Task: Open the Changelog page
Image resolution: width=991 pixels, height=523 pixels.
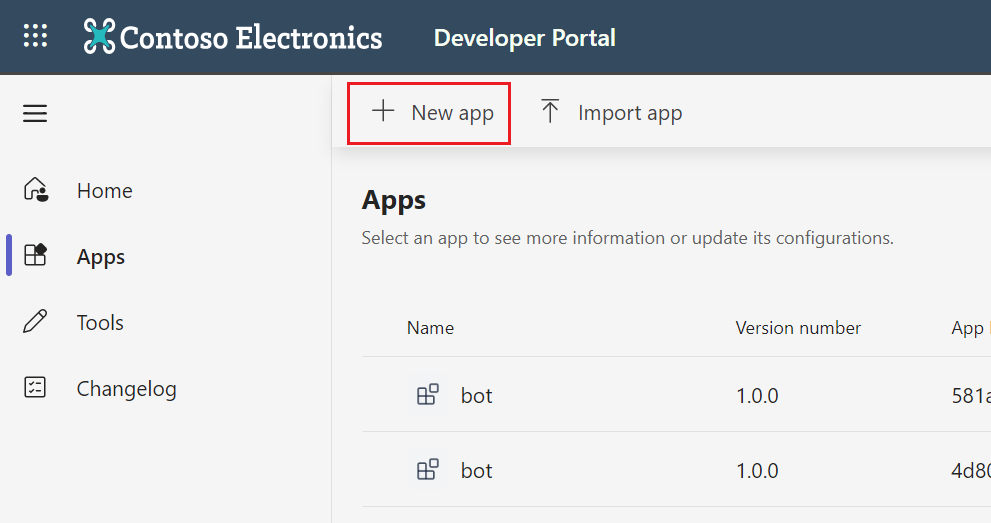Action: coord(126,389)
